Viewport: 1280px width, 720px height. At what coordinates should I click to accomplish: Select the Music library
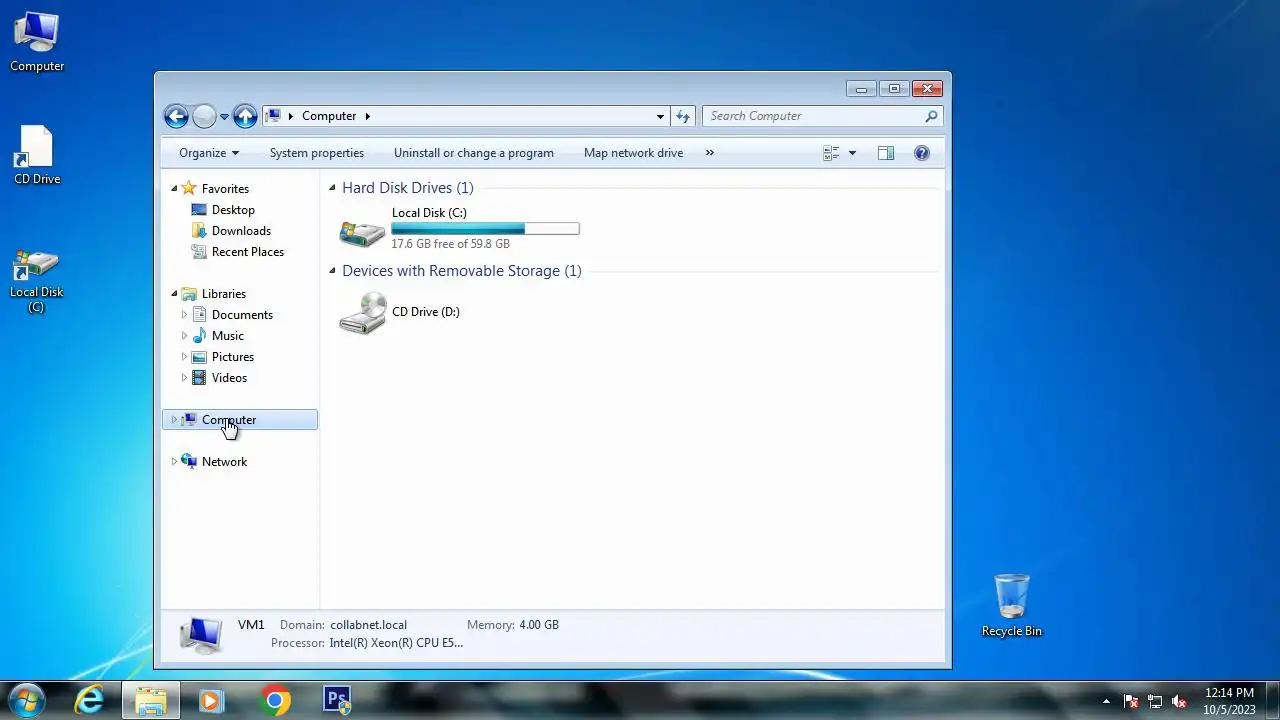point(228,335)
